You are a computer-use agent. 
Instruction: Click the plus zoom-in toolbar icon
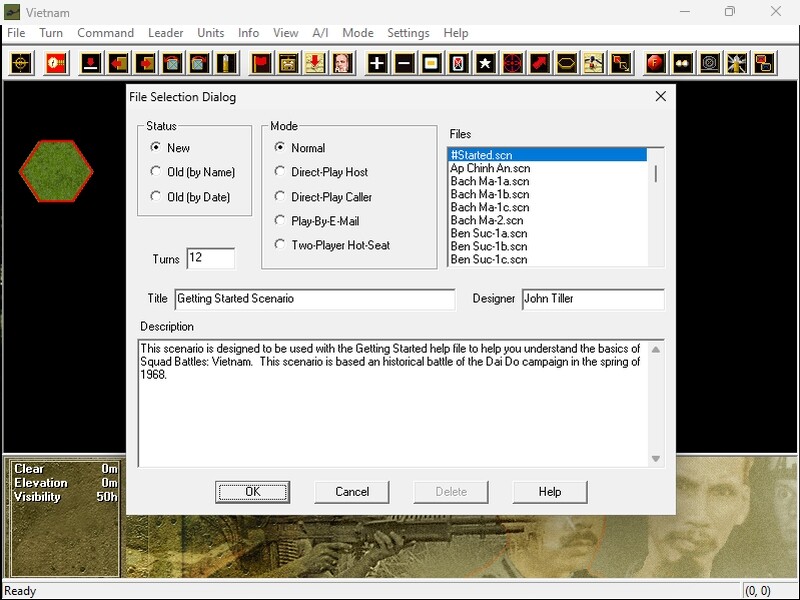tap(377, 63)
